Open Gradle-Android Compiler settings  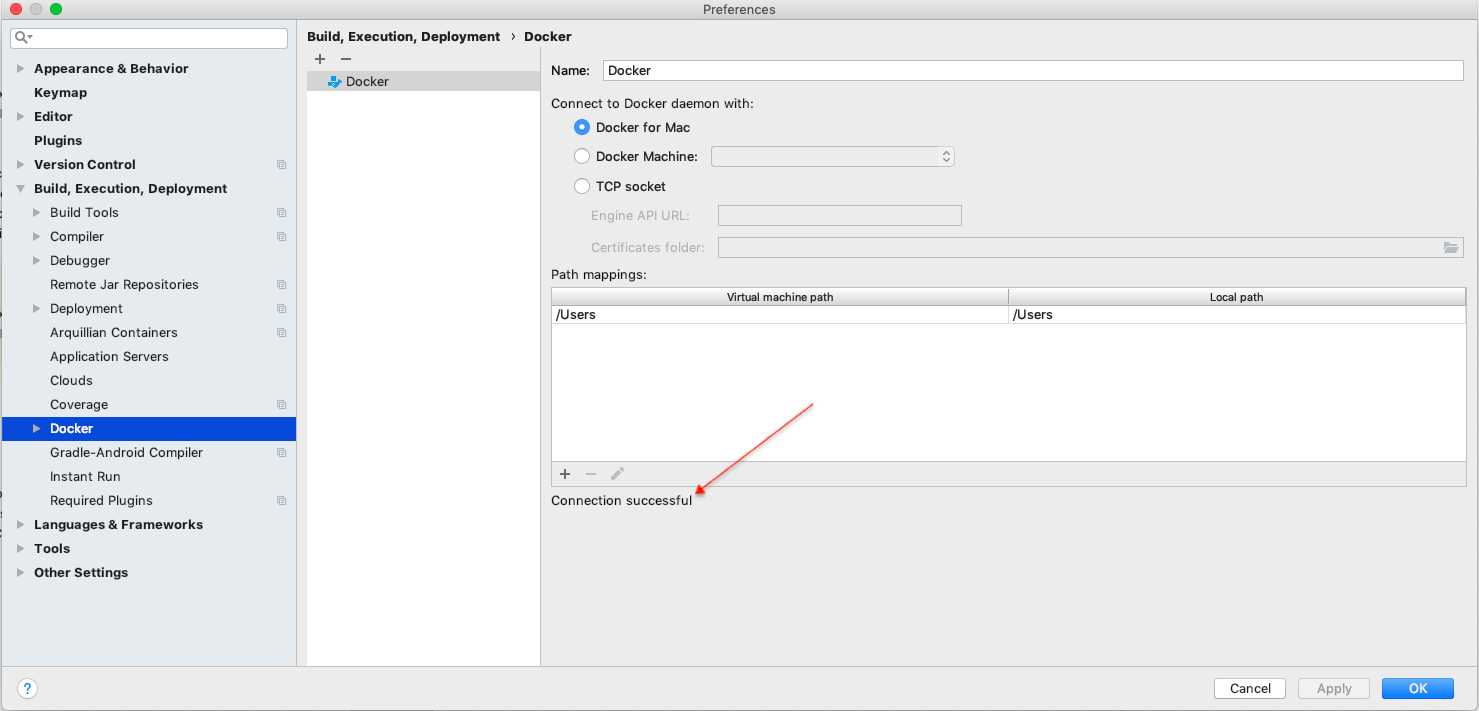click(x=126, y=452)
